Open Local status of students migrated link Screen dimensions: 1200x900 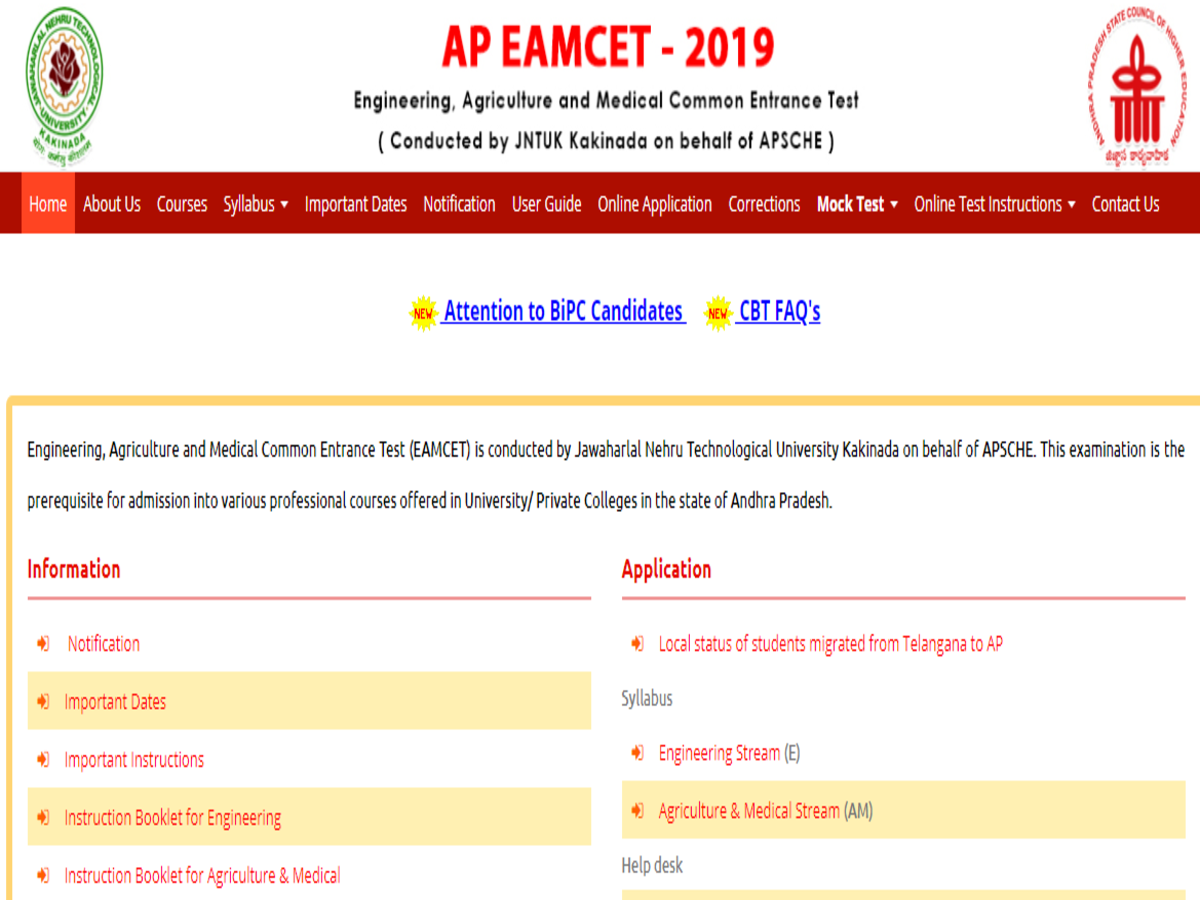pyautogui.click(x=830, y=644)
